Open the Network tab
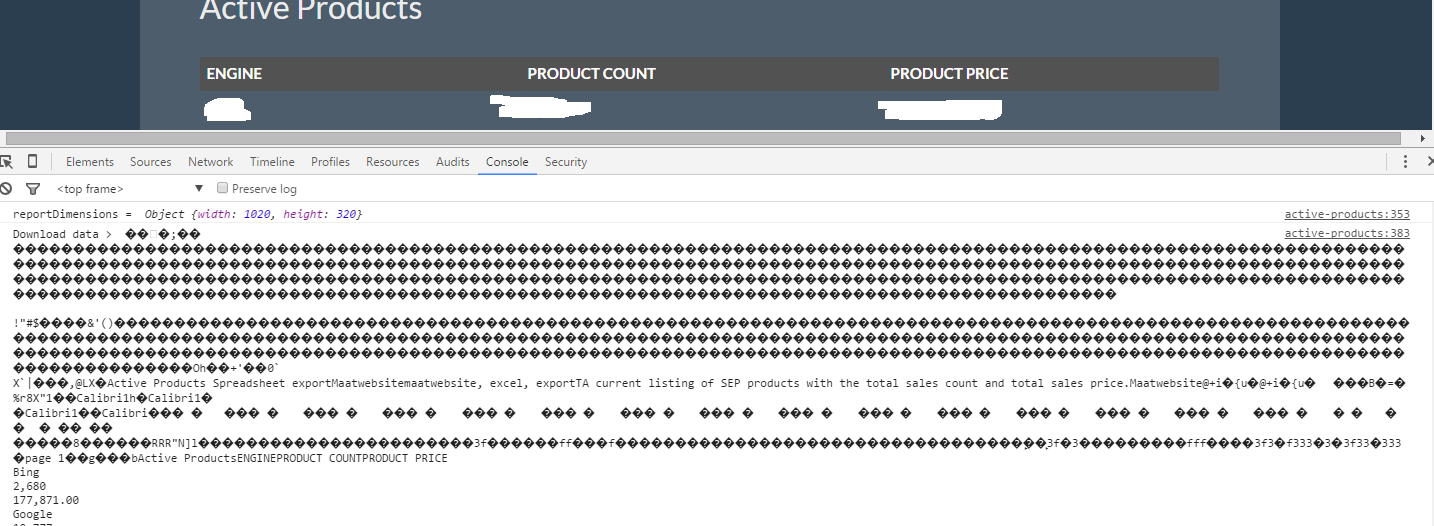Image resolution: width=1434 pixels, height=526 pixels. click(211, 162)
